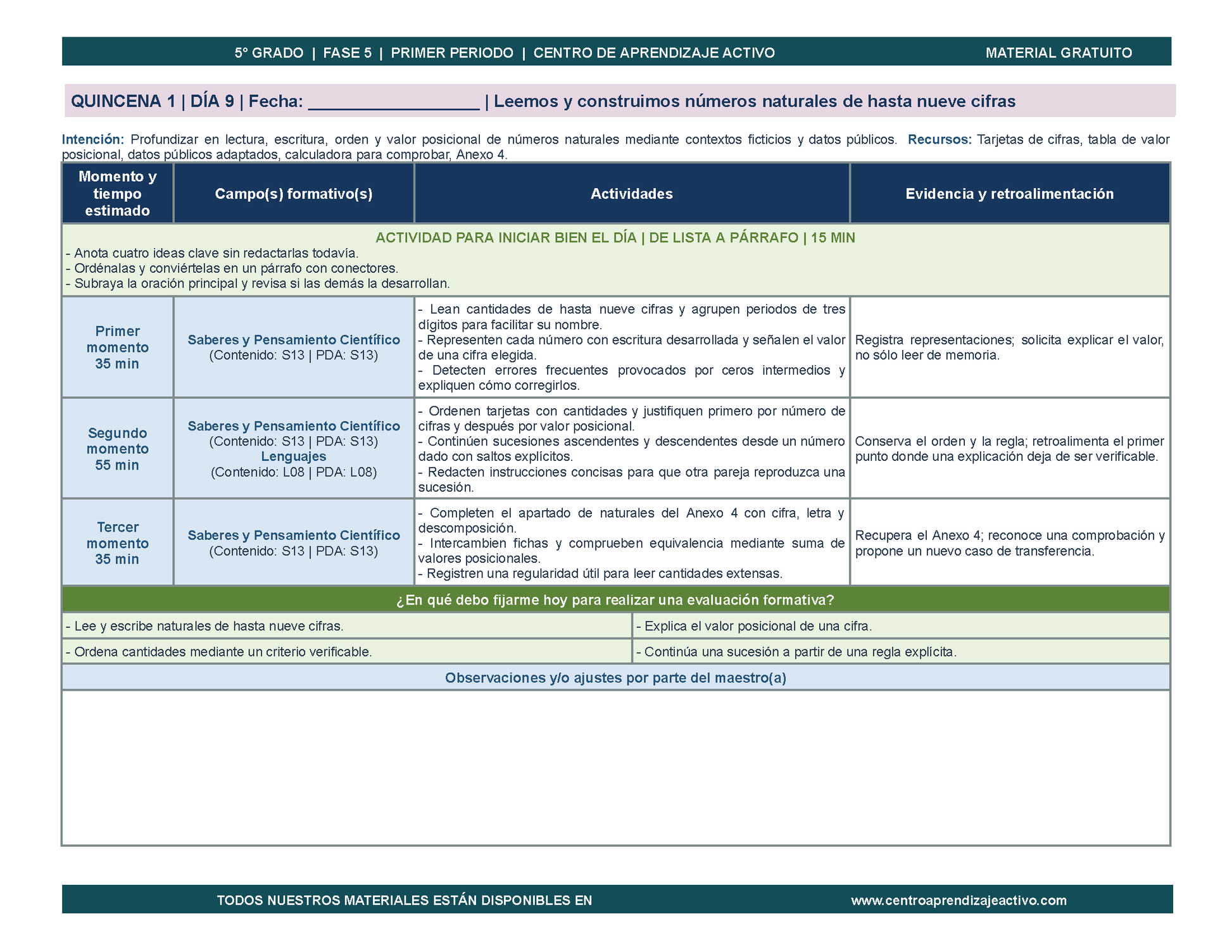
Task: Select the Primer momento 35 min cell
Action: pyautogui.click(x=118, y=347)
